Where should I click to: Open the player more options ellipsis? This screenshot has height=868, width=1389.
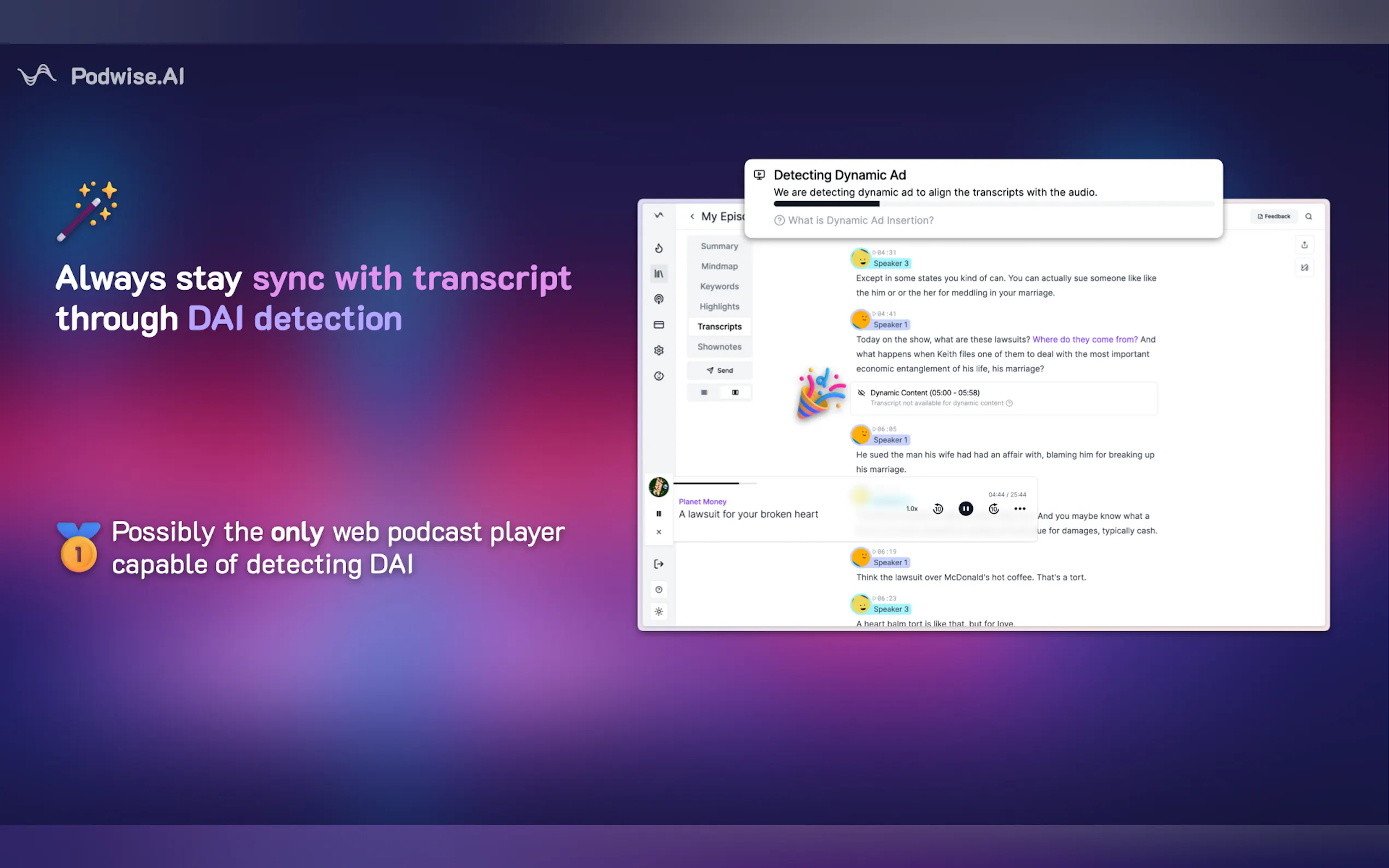click(x=1020, y=509)
